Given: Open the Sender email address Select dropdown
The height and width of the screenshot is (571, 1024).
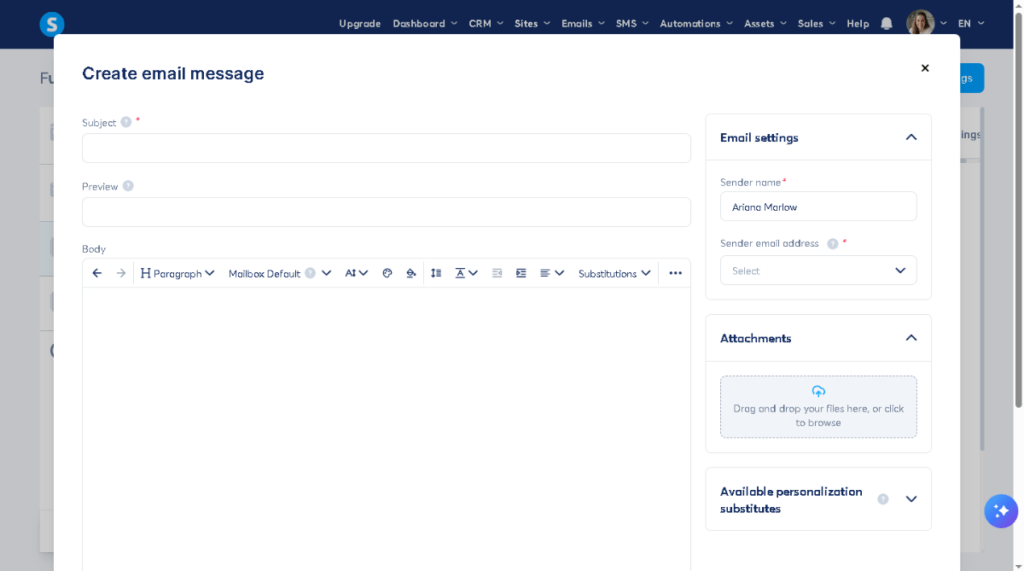Looking at the screenshot, I should coord(818,270).
